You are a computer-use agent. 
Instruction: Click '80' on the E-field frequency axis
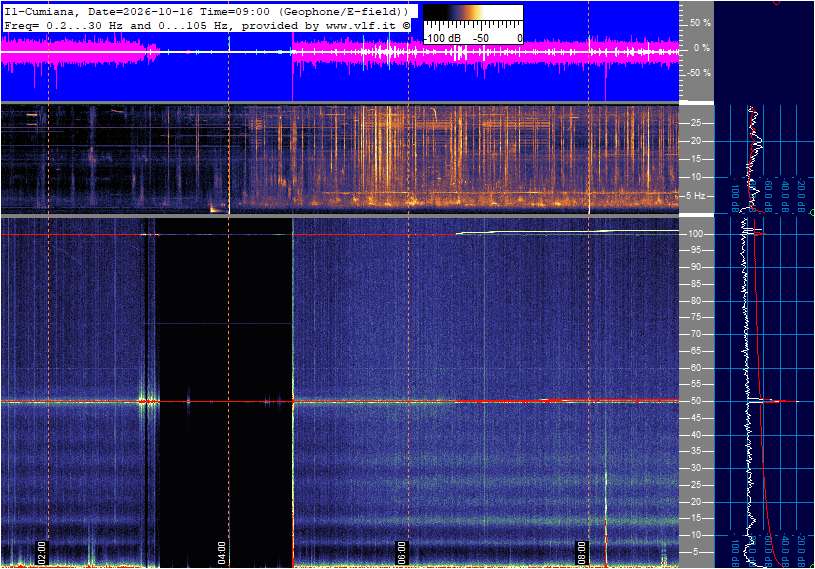point(695,301)
